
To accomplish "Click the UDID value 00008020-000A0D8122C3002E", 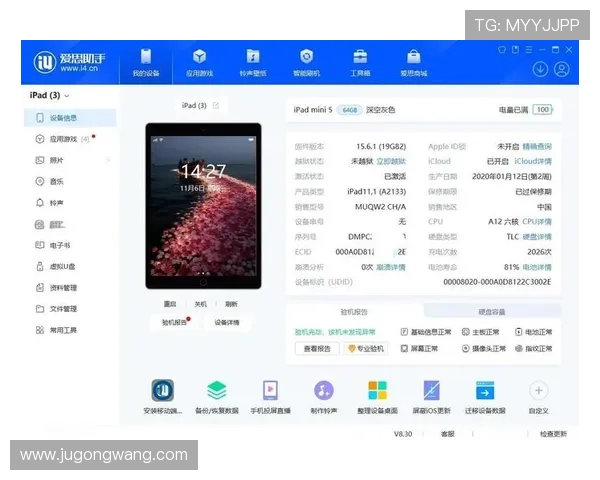I will [497, 282].
